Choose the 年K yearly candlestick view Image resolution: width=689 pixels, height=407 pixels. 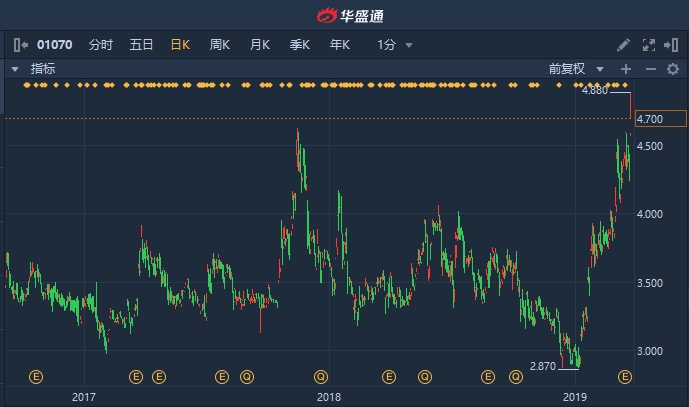pos(340,45)
